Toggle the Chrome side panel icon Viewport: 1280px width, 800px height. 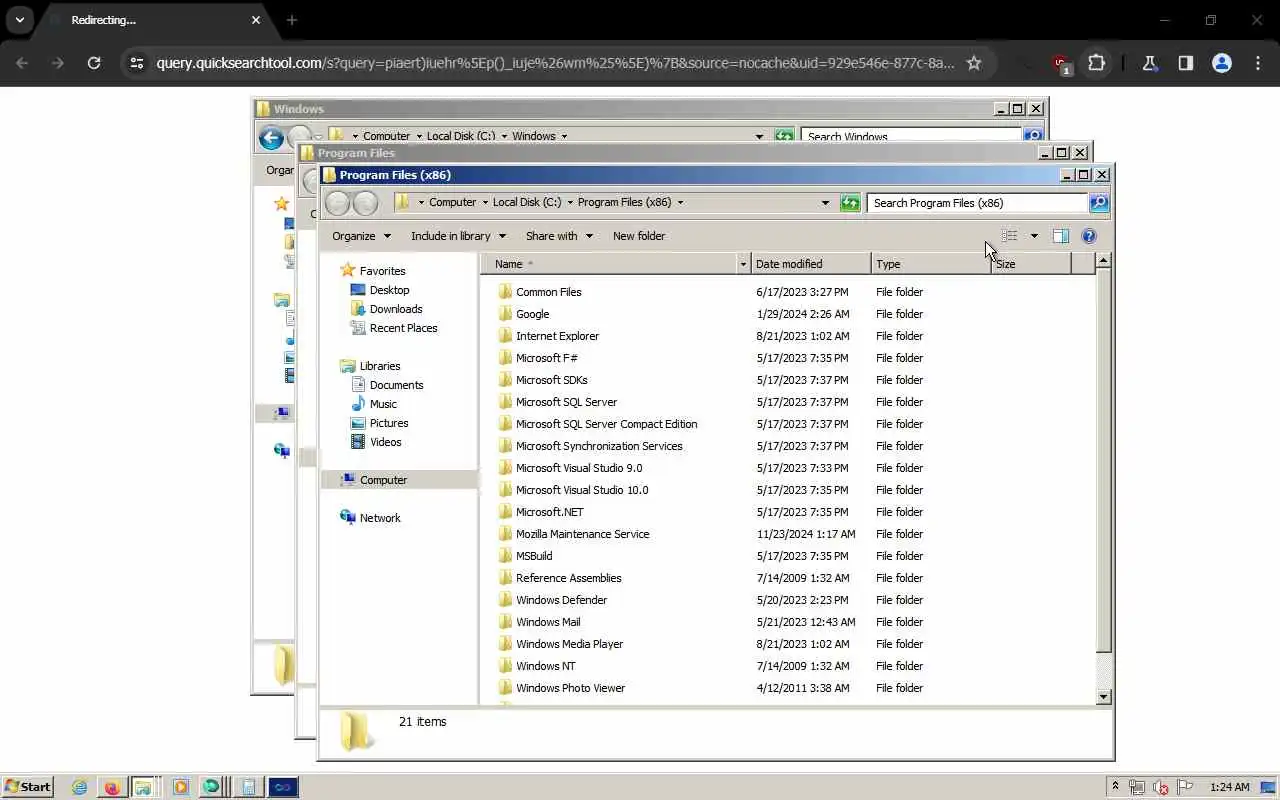pyautogui.click(x=1185, y=63)
